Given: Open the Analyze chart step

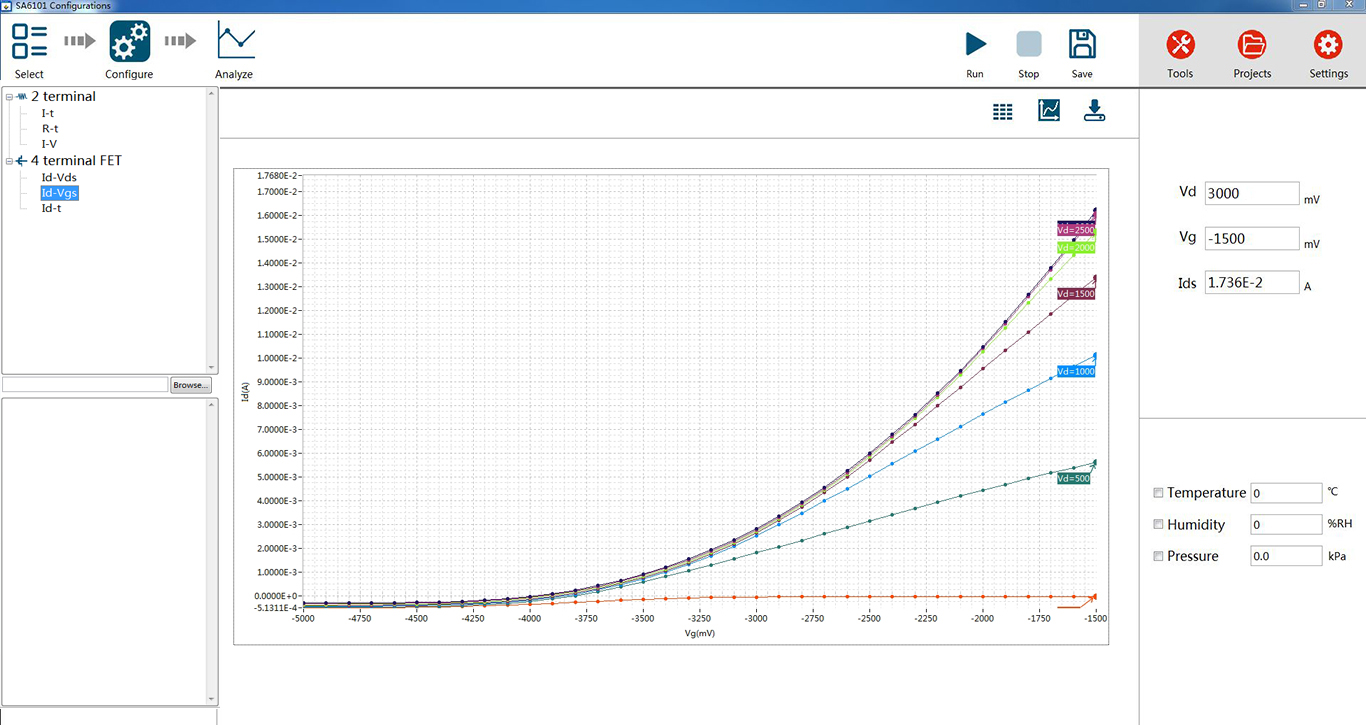Looking at the screenshot, I should [236, 42].
